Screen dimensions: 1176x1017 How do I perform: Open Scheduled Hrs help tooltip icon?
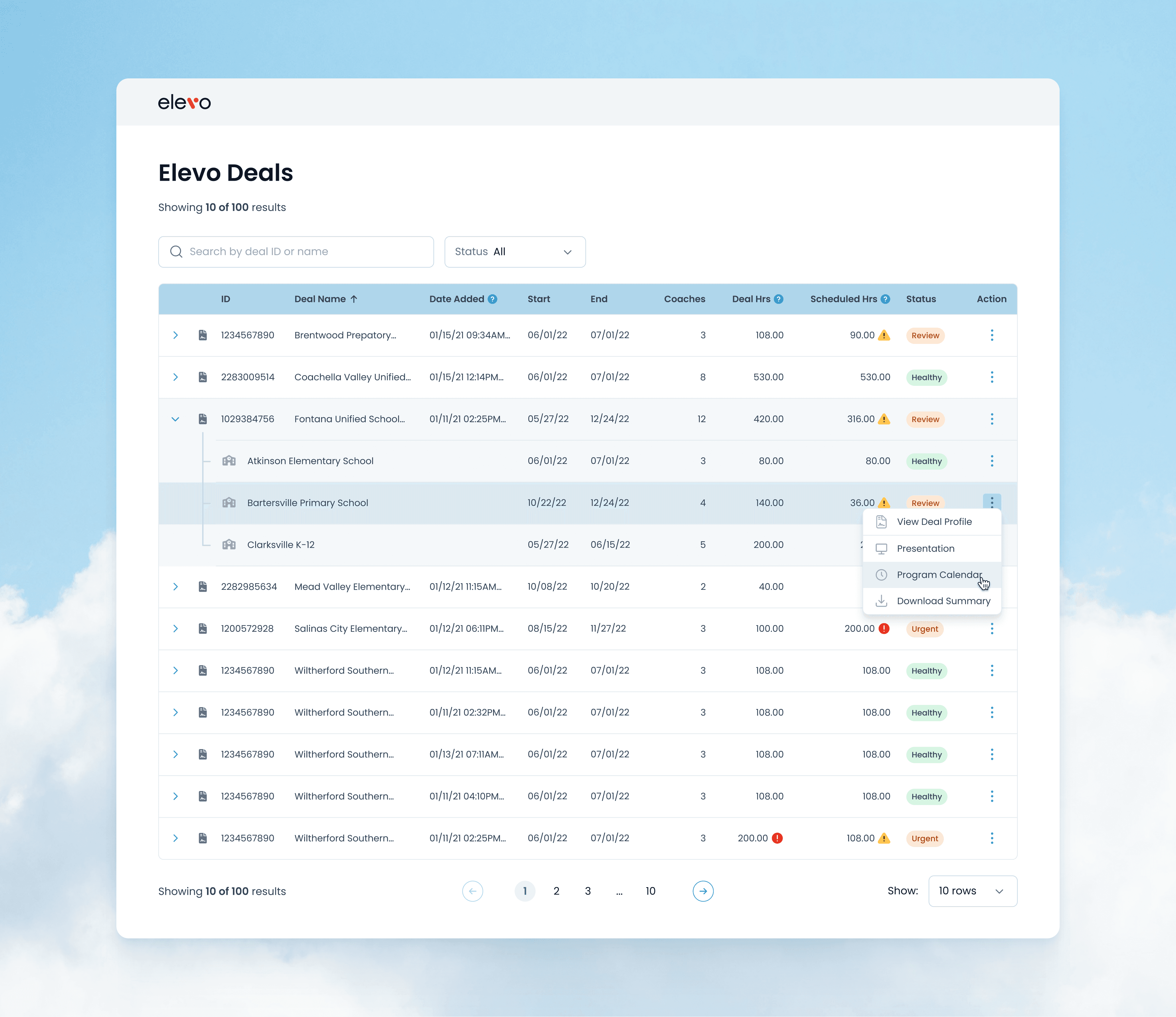(x=885, y=299)
